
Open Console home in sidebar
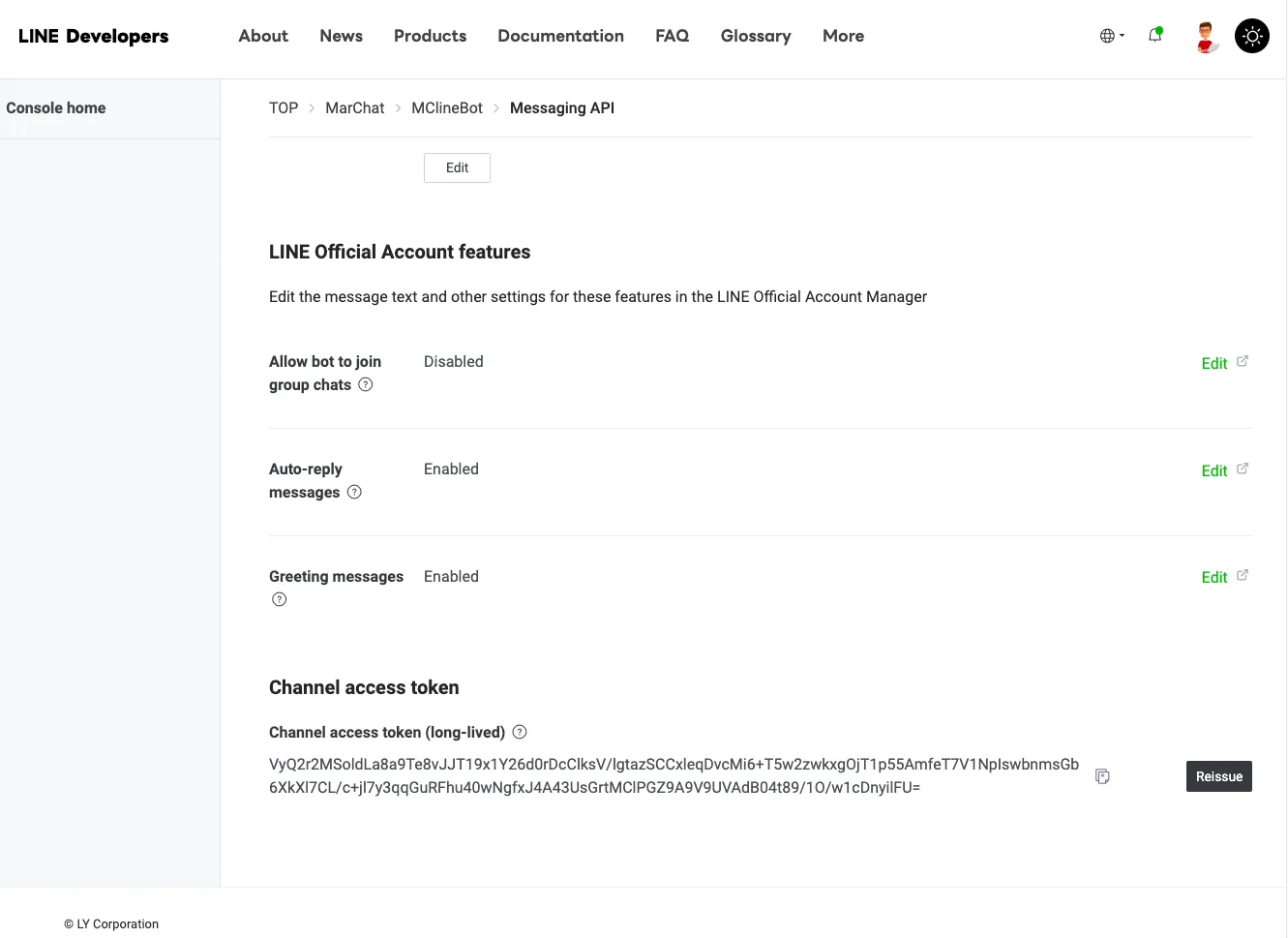(x=56, y=107)
